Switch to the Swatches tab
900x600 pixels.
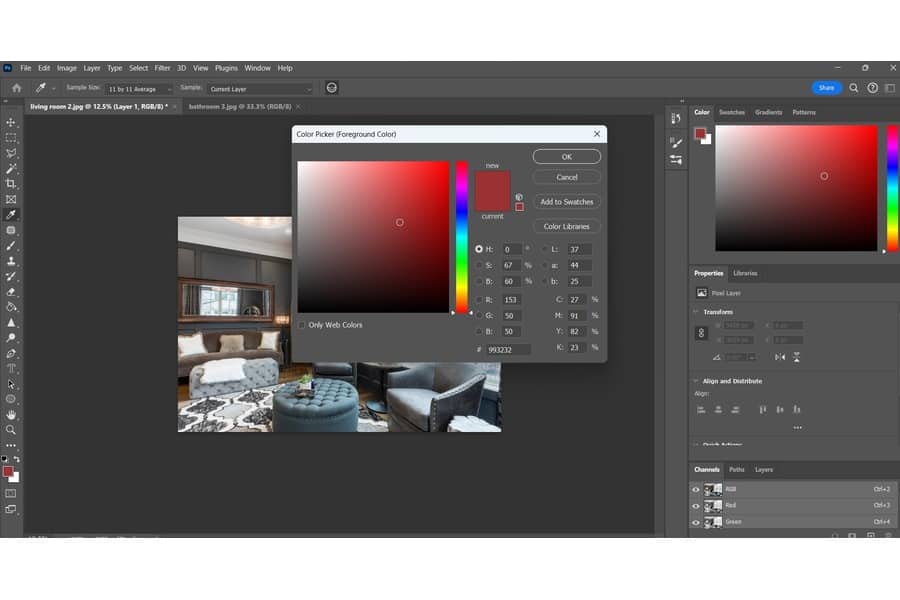click(x=732, y=113)
